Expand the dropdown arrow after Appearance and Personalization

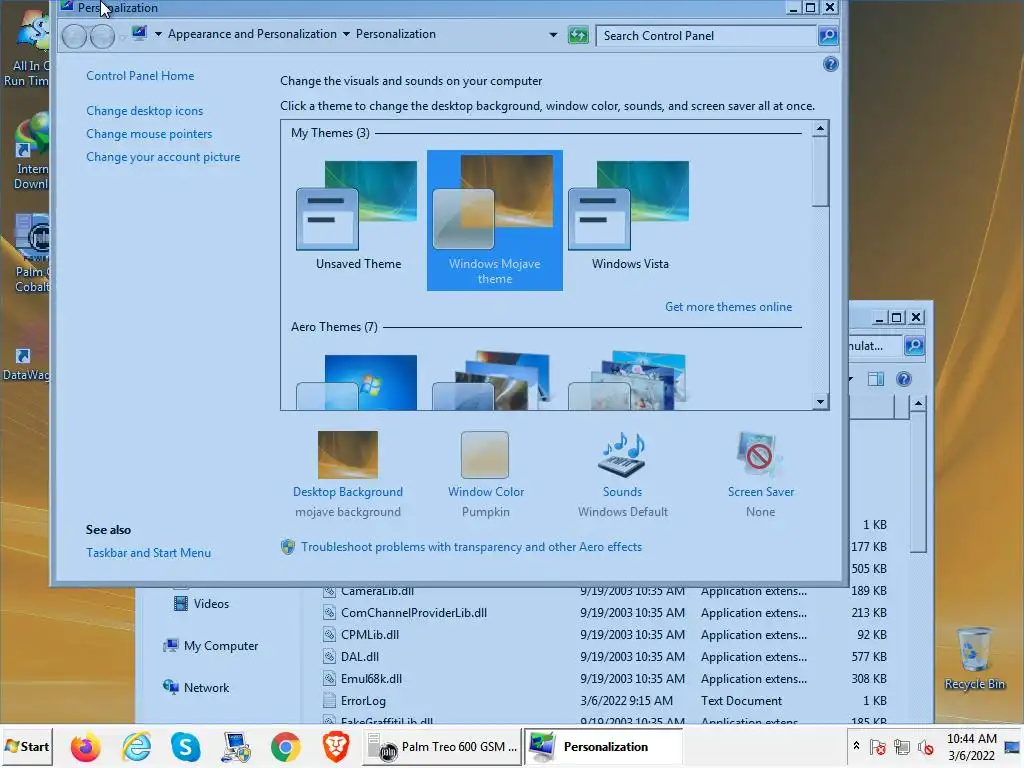tap(346, 34)
